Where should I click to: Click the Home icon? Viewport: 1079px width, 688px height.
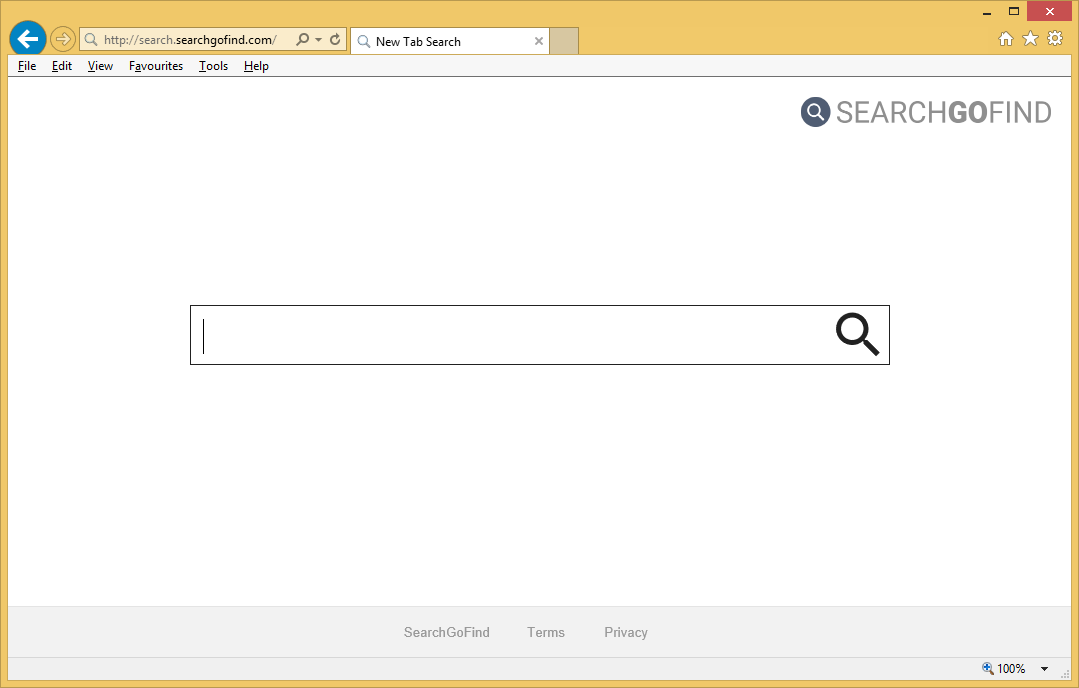(x=1006, y=39)
